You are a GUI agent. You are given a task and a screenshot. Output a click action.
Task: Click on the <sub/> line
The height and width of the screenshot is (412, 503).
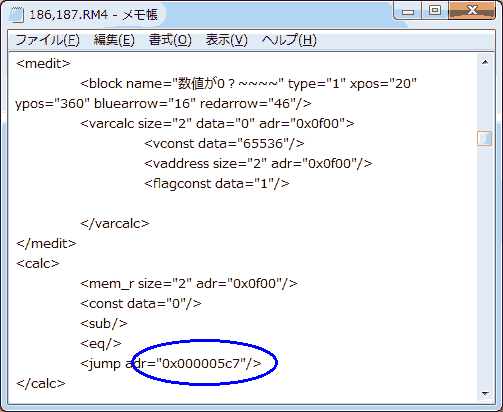click(104, 323)
